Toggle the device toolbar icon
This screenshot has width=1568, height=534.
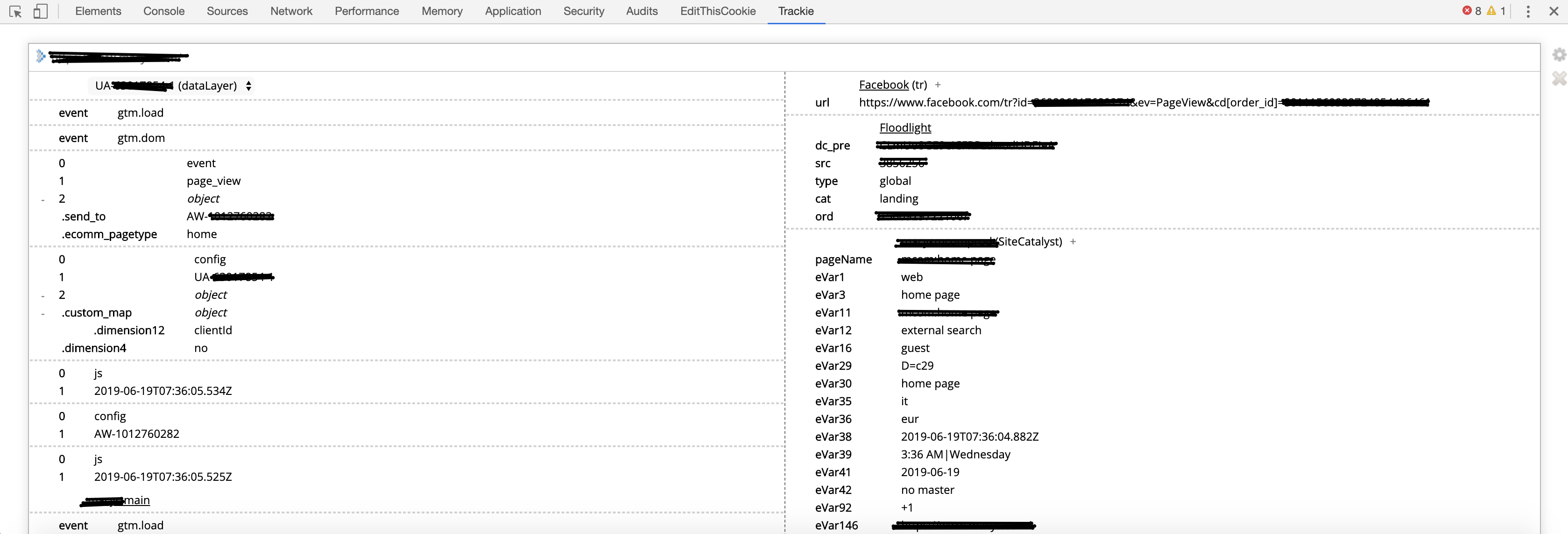pos(40,12)
